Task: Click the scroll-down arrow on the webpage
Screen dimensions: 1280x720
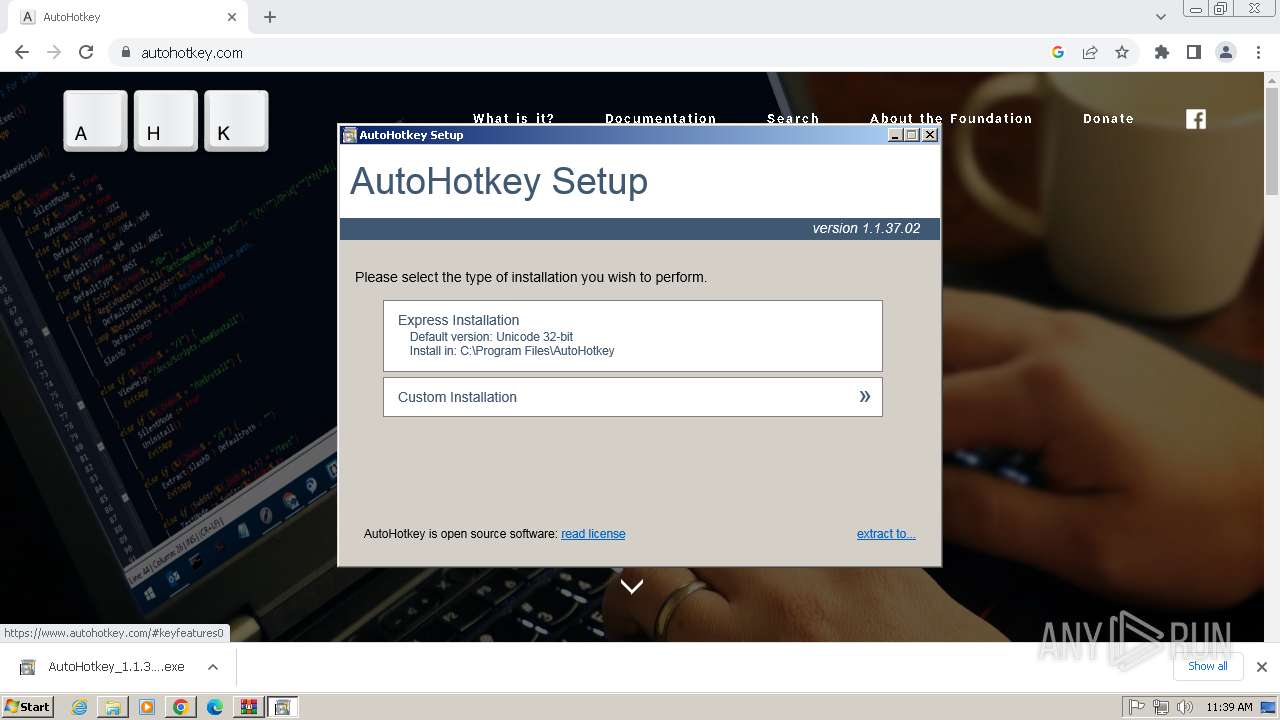Action: (632, 586)
